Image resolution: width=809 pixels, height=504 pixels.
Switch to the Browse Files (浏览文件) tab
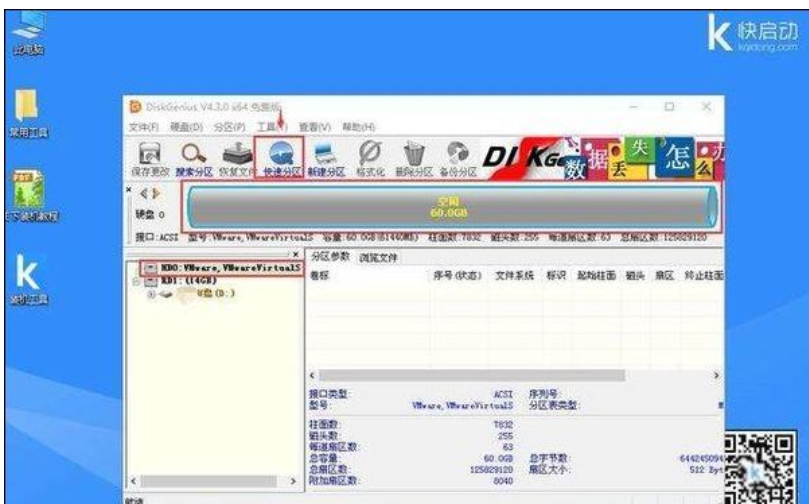(379, 258)
